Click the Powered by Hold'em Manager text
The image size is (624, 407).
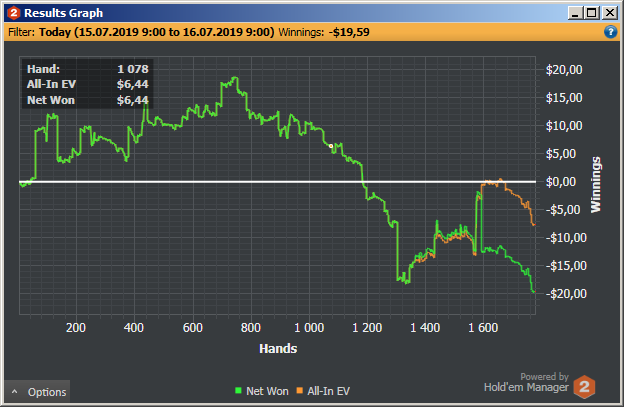pos(526,382)
